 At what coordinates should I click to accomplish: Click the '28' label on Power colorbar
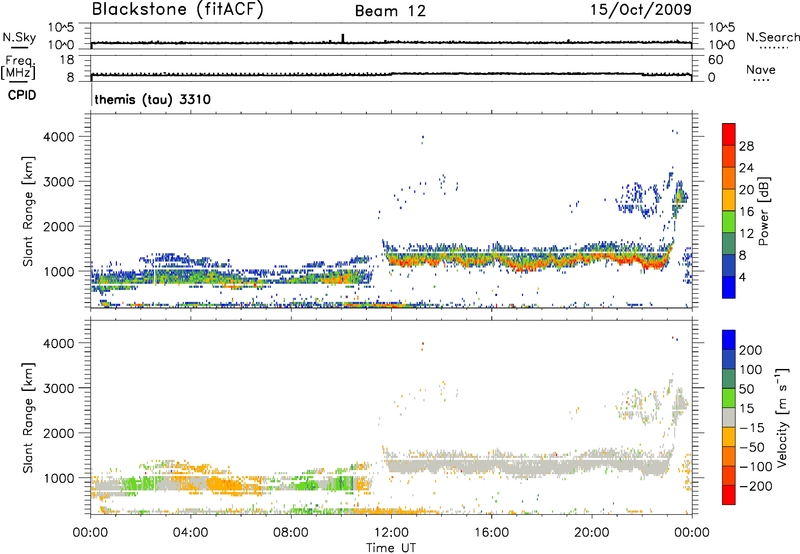746,146
